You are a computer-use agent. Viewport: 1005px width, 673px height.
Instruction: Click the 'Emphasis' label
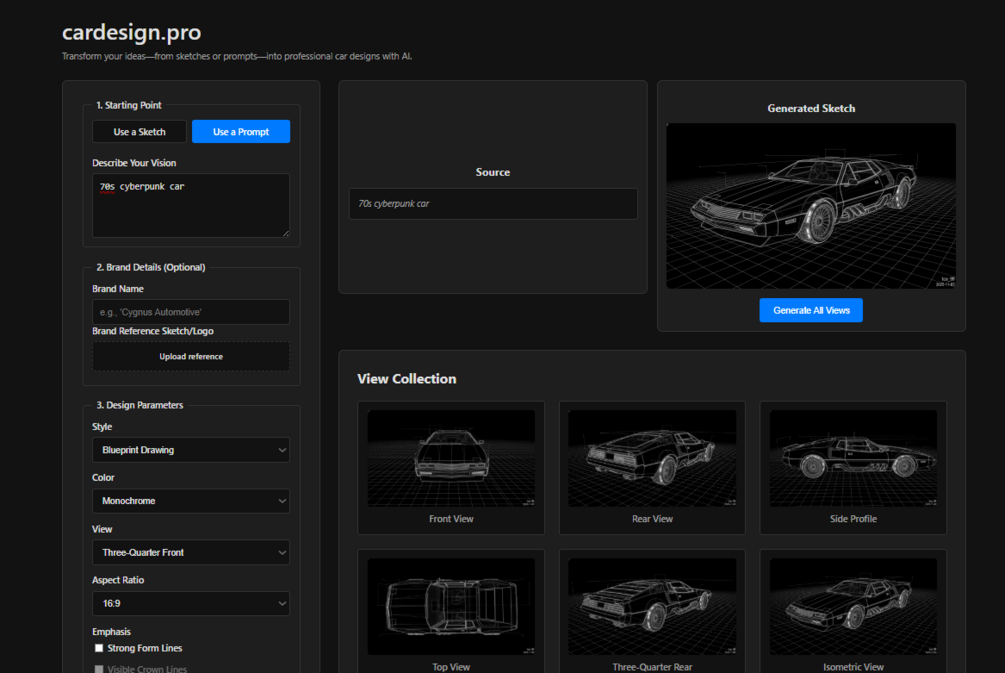click(111, 631)
